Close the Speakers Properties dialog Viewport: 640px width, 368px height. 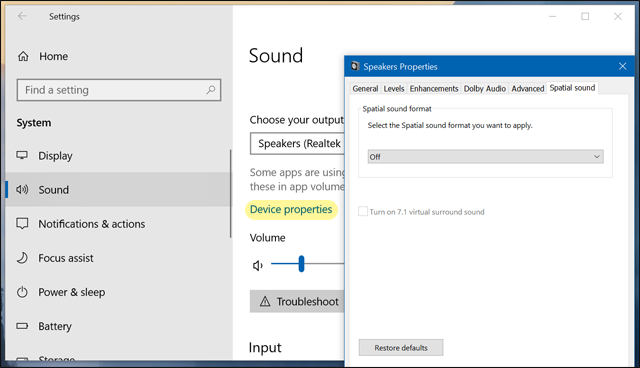click(x=622, y=66)
